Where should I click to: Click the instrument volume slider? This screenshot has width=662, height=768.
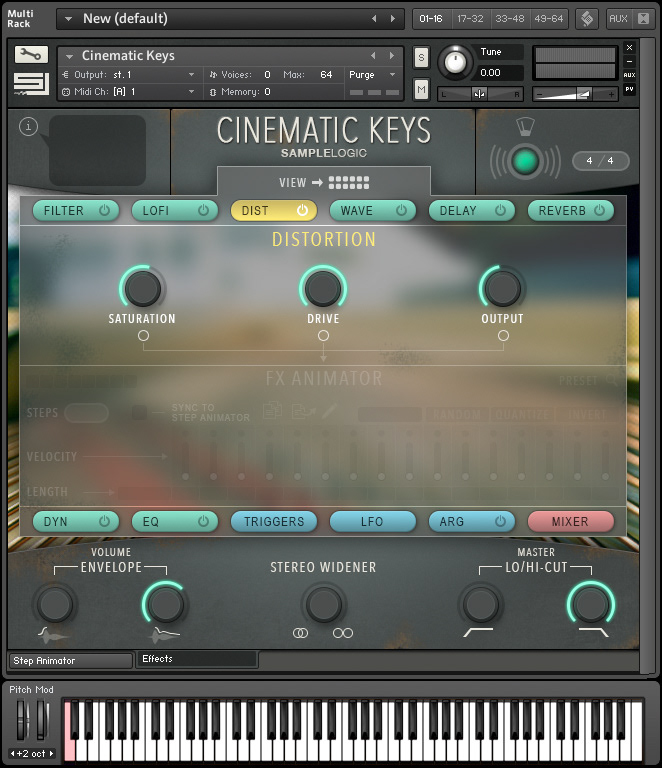pyautogui.click(x=576, y=94)
